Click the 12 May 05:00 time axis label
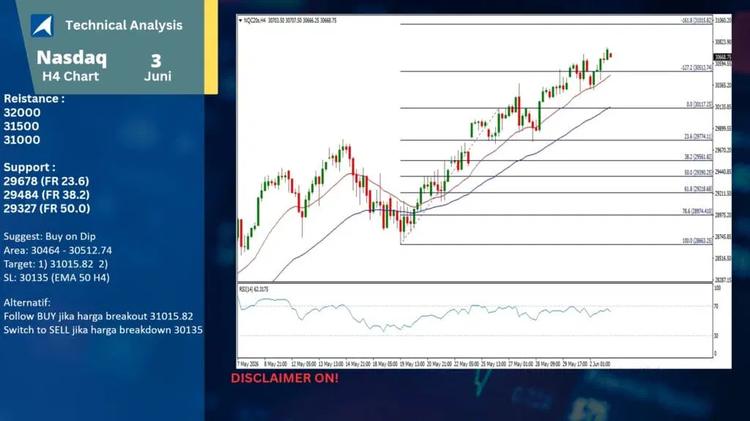This screenshot has width=750, height=421. 304,364
